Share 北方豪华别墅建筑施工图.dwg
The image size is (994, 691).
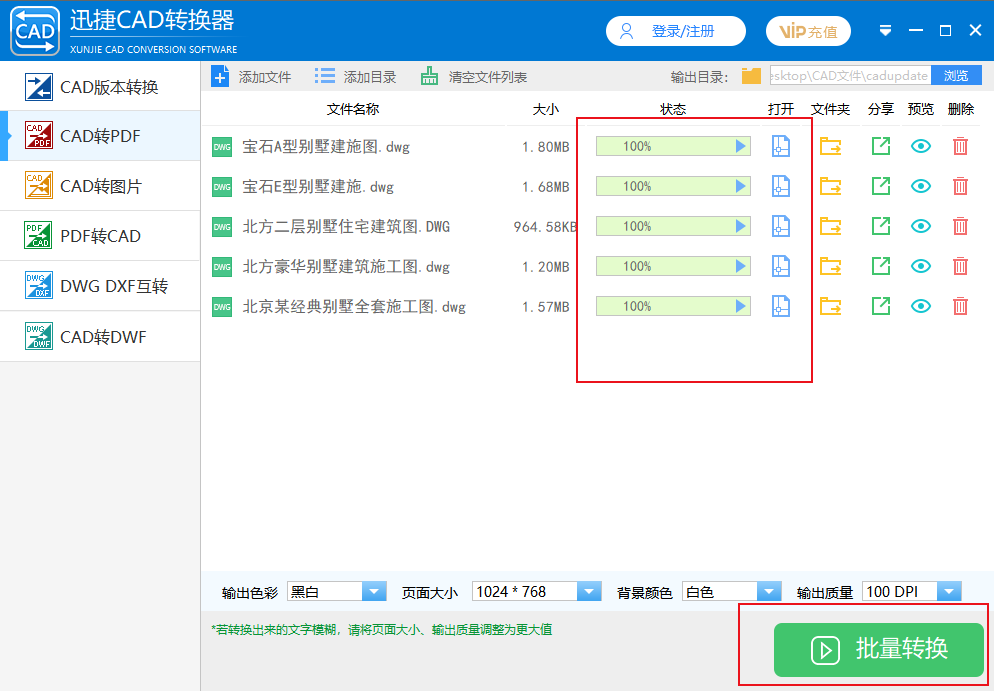[881, 266]
